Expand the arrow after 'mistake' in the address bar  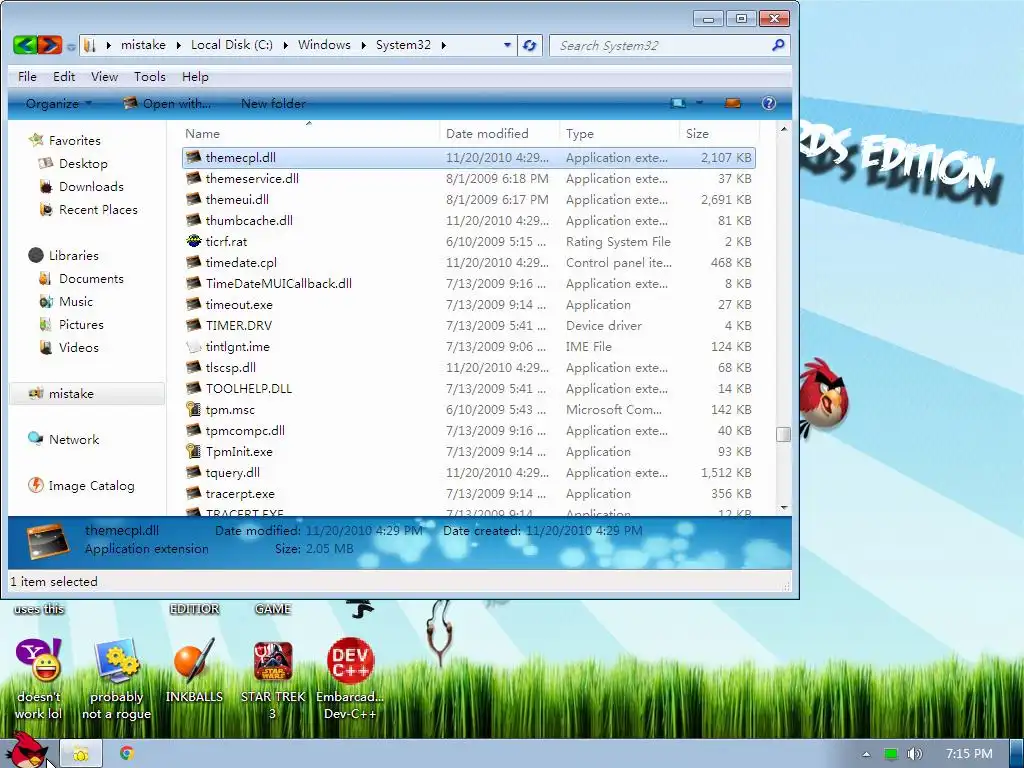click(x=178, y=45)
